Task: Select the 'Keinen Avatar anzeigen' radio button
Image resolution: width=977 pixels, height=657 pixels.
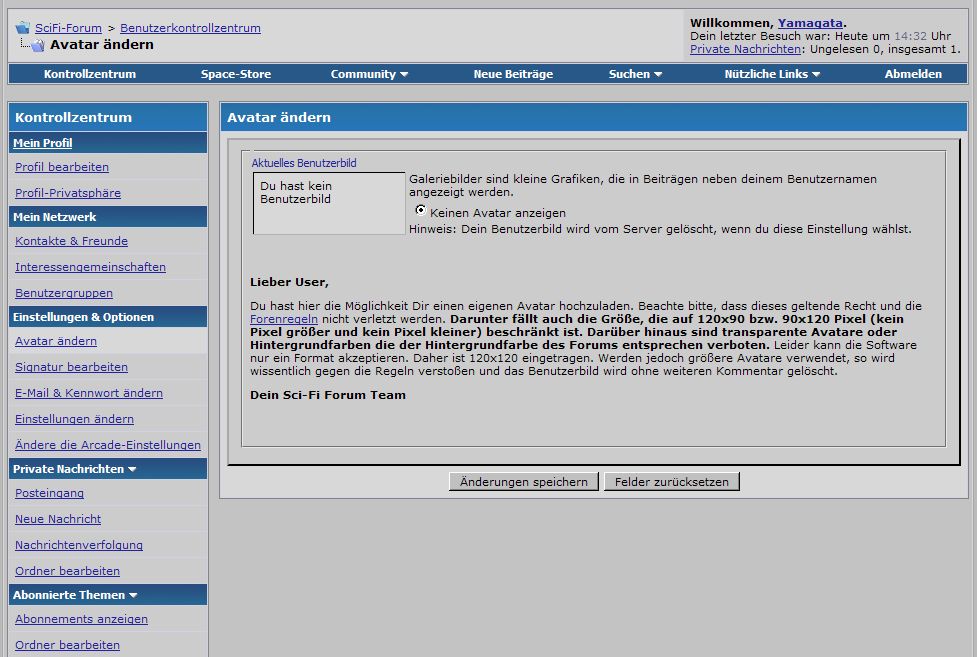Action: tap(421, 211)
